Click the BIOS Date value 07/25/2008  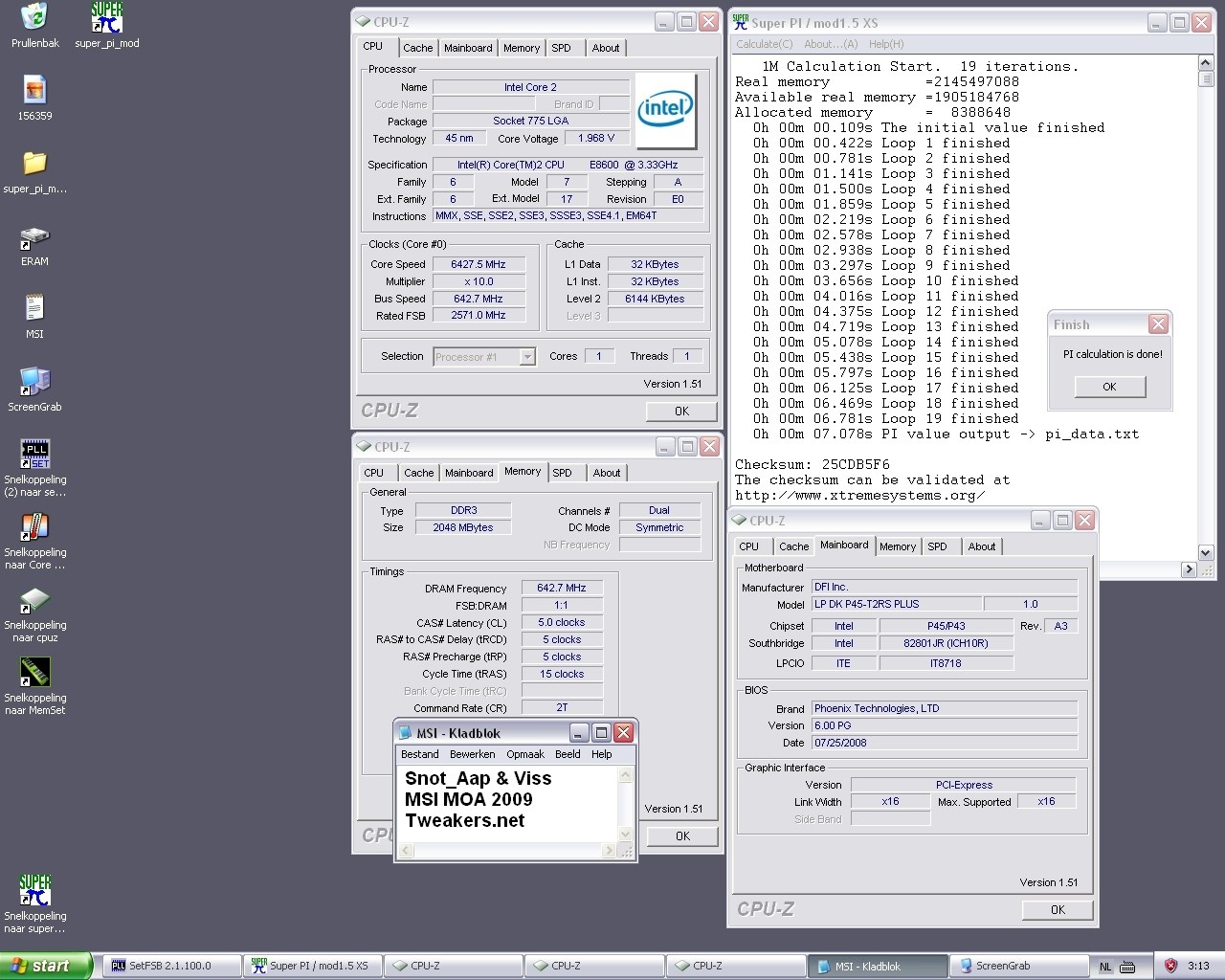[x=944, y=743]
